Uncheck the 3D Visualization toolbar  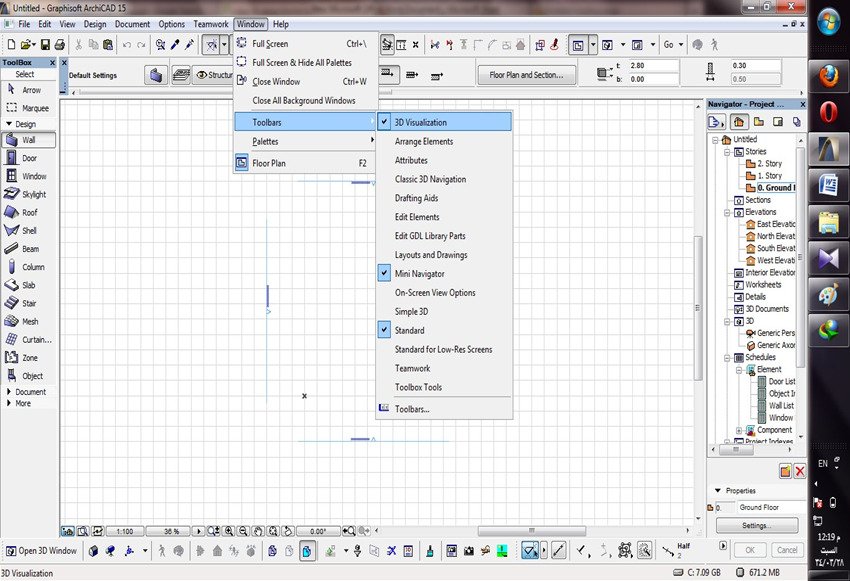[x=420, y=122]
